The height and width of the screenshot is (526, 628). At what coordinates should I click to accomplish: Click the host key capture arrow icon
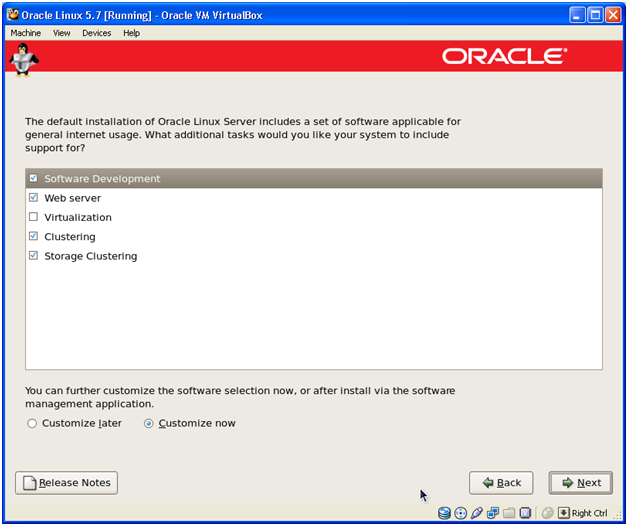tap(564, 513)
